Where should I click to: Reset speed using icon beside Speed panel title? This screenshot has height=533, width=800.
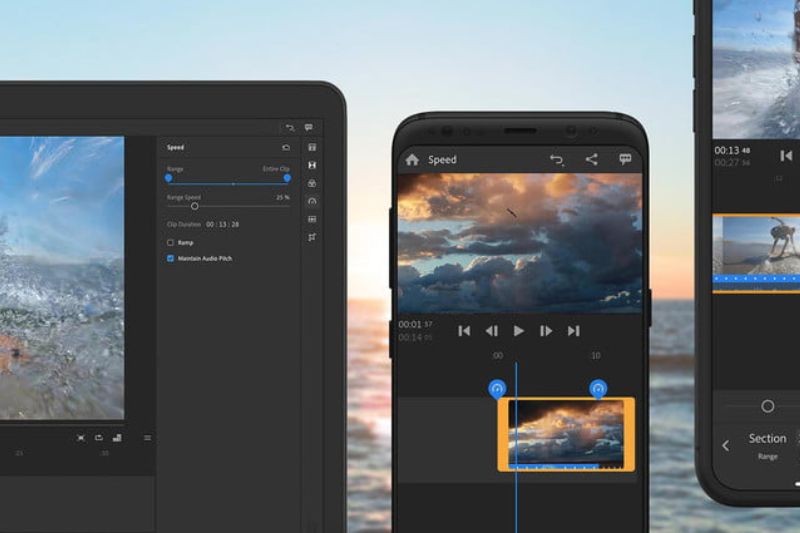click(286, 147)
